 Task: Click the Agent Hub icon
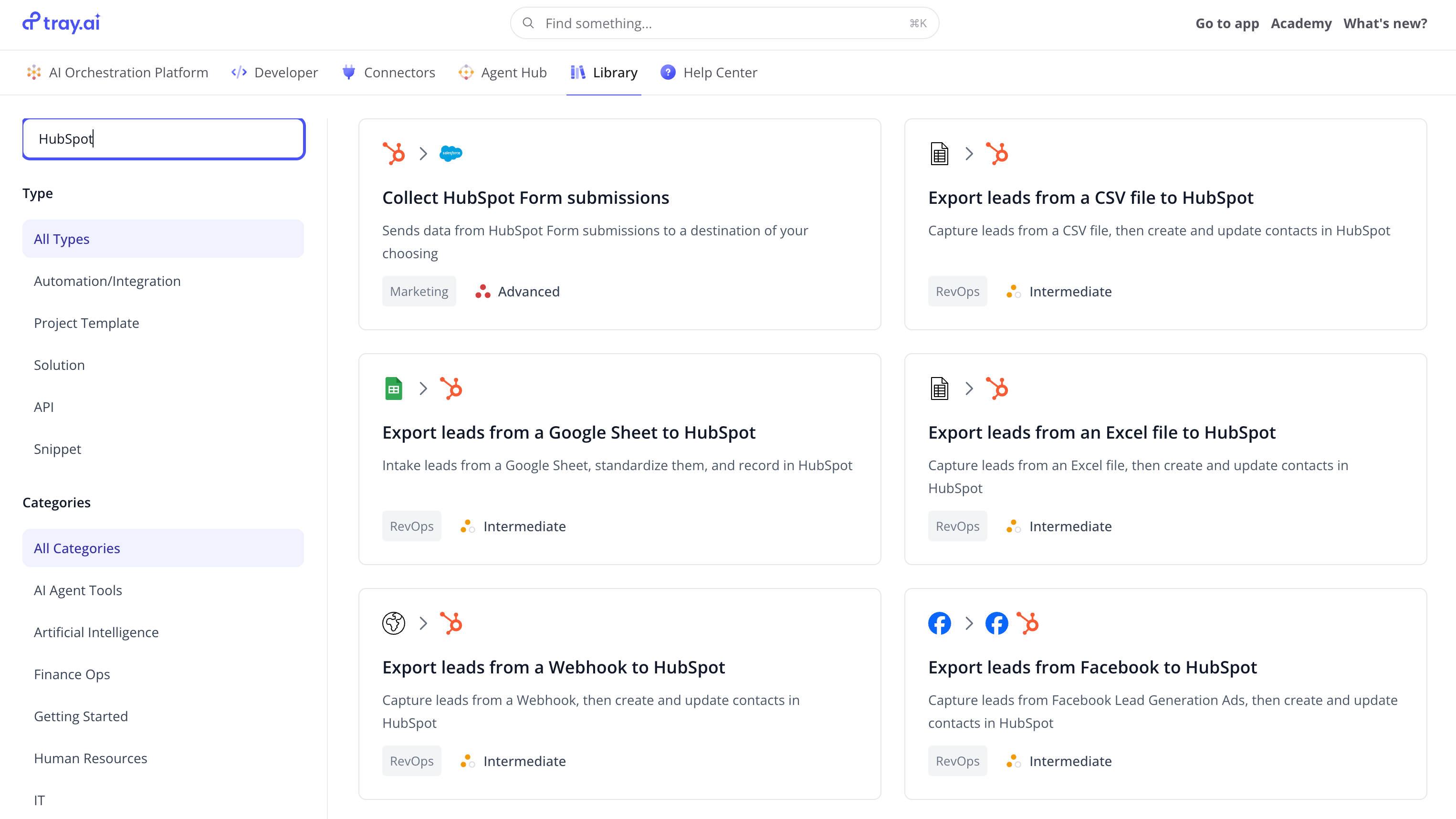[466, 73]
